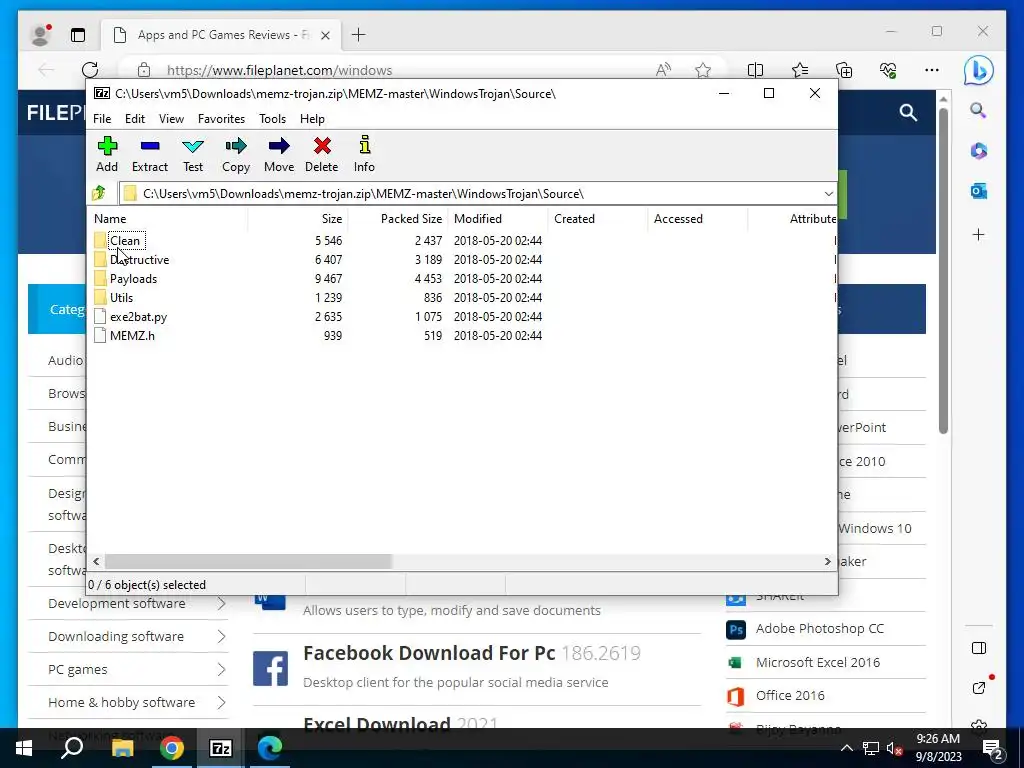Open the File menu in 7-Zip
This screenshot has height=768, width=1024.
coord(102,119)
